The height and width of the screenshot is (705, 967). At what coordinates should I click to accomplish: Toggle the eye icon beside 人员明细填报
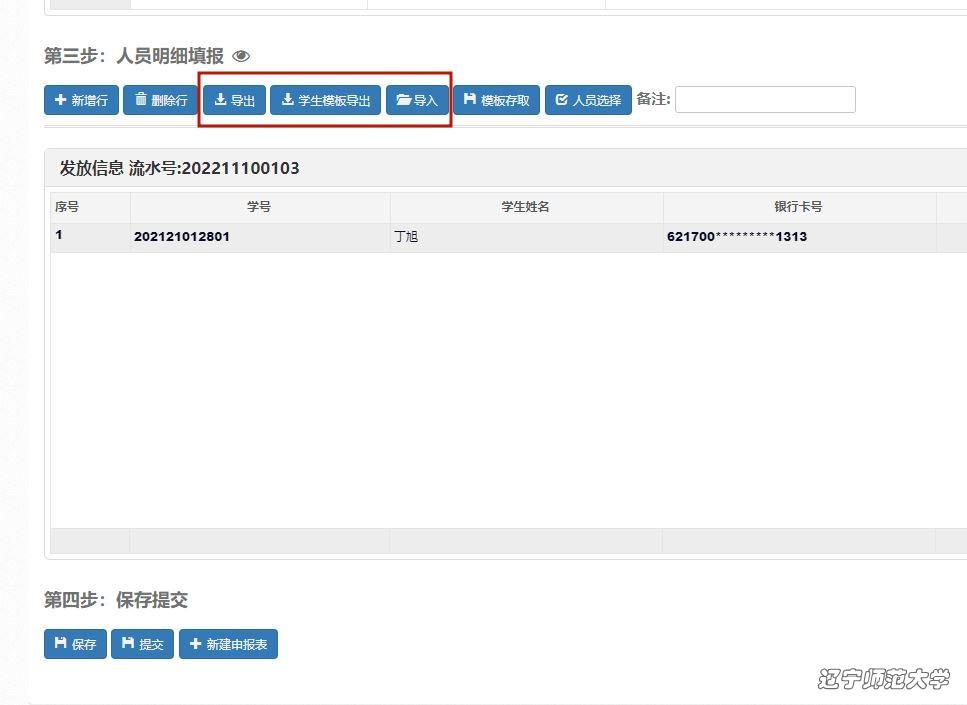pyautogui.click(x=241, y=56)
